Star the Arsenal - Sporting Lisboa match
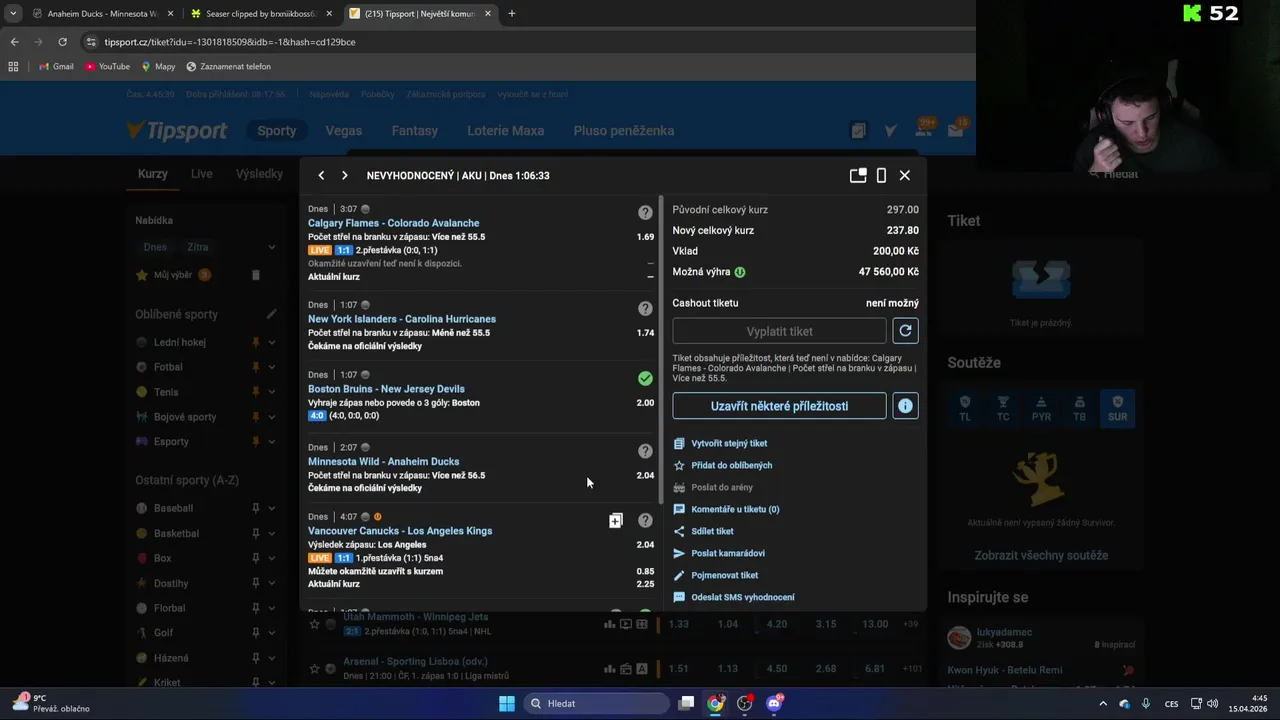The image size is (1280, 720). [314, 668]
